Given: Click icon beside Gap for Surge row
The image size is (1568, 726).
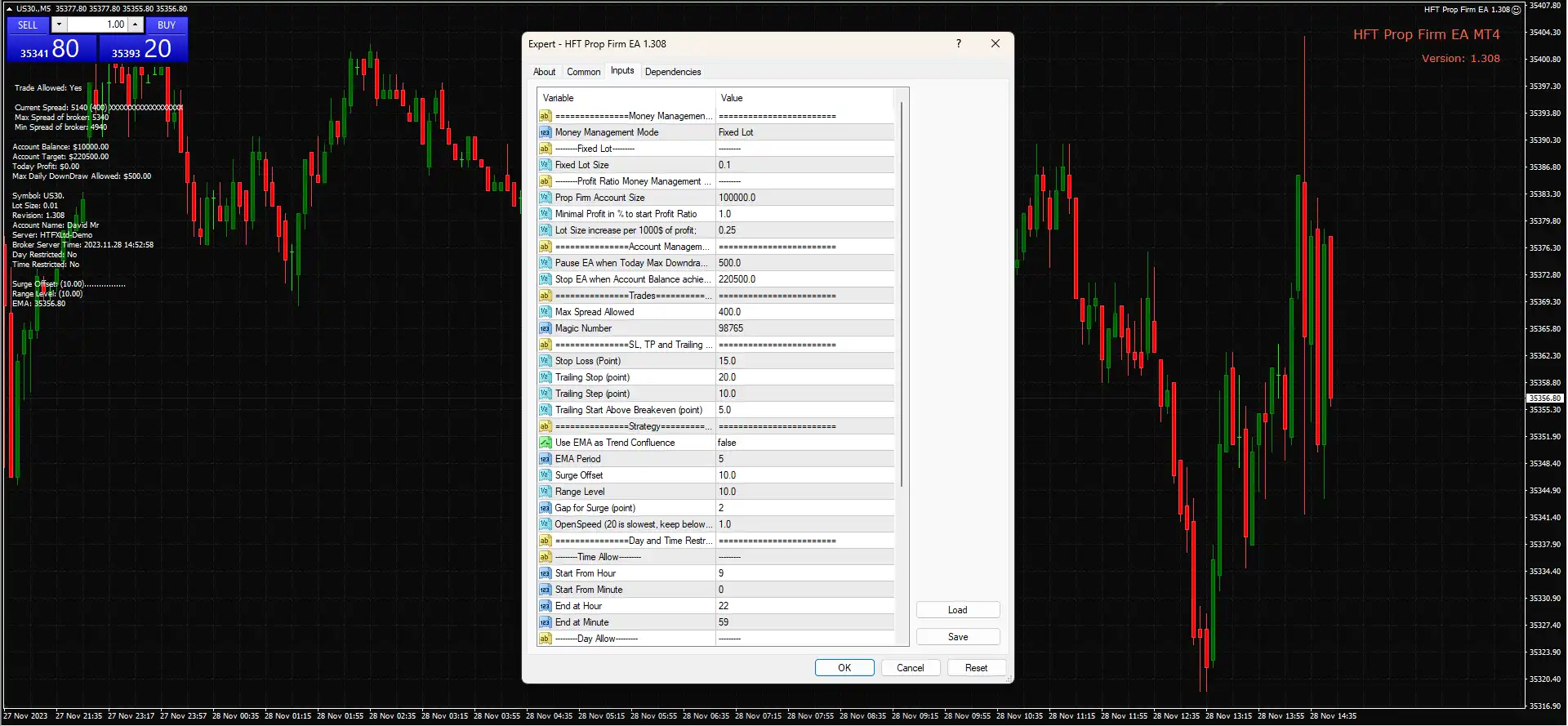Looking at the screenshot, I should 545,508.
